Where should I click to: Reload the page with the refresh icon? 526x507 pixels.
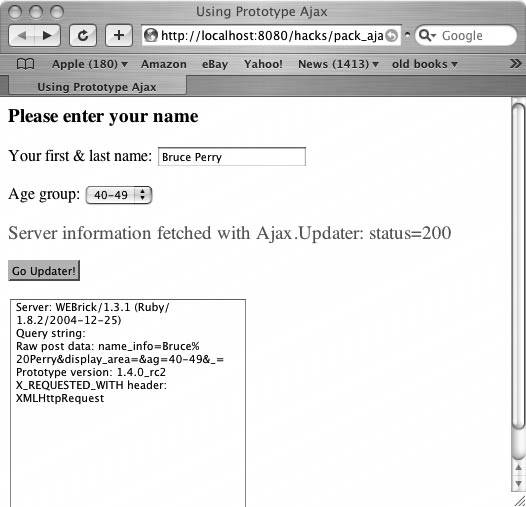(83, 36)
